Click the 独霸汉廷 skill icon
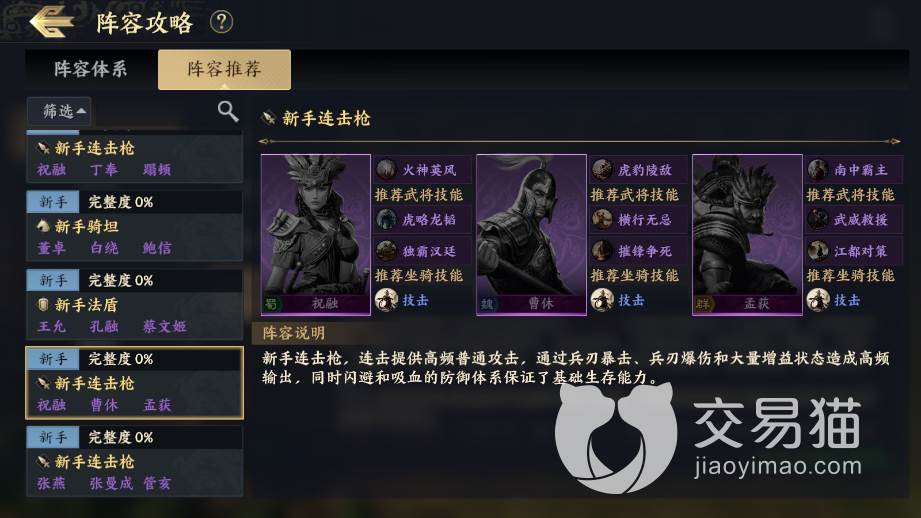The width and height of the screenshot is (921, 518). tap(386, 251)
